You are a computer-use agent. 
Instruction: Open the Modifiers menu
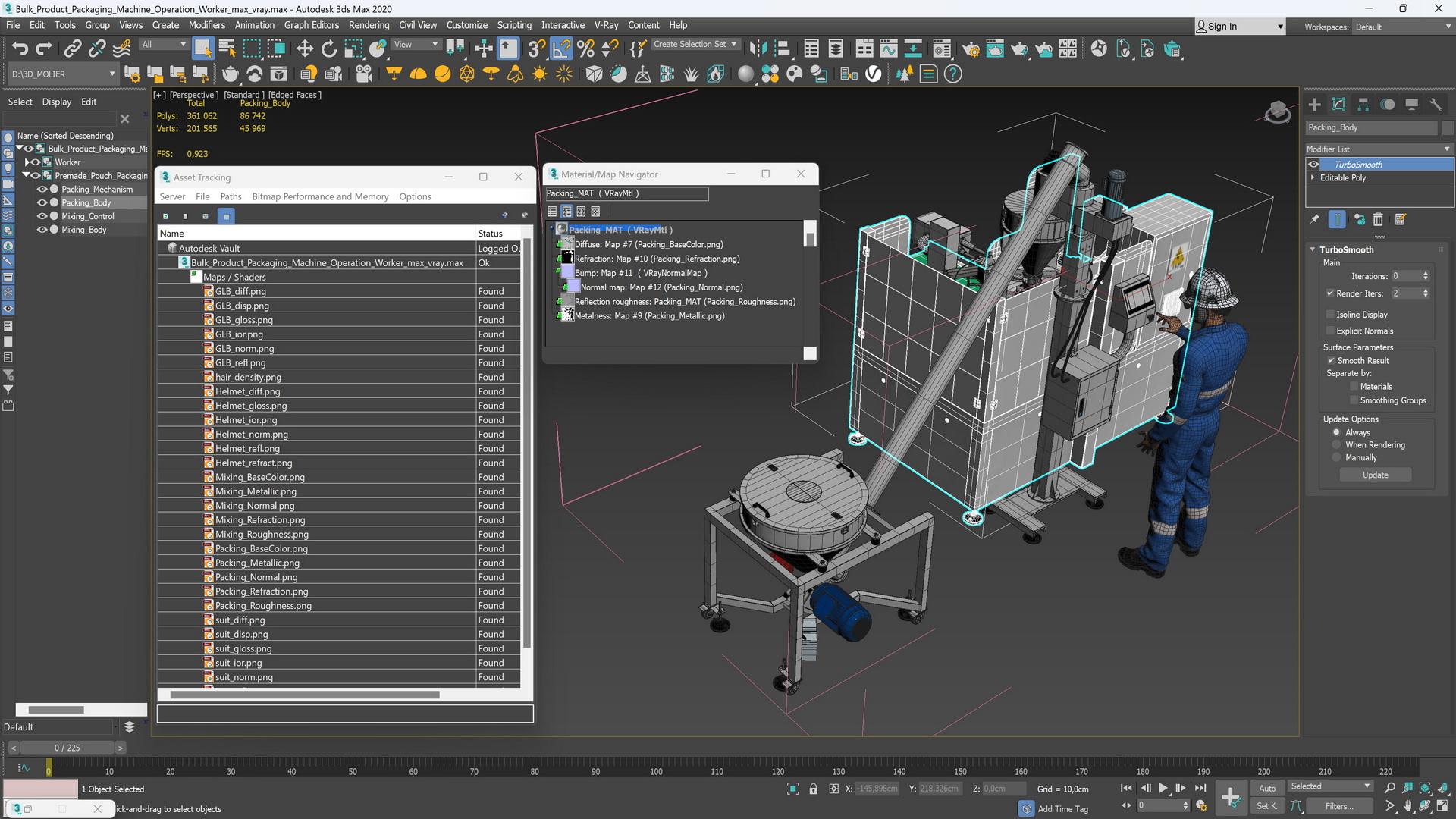click(207, 25)
